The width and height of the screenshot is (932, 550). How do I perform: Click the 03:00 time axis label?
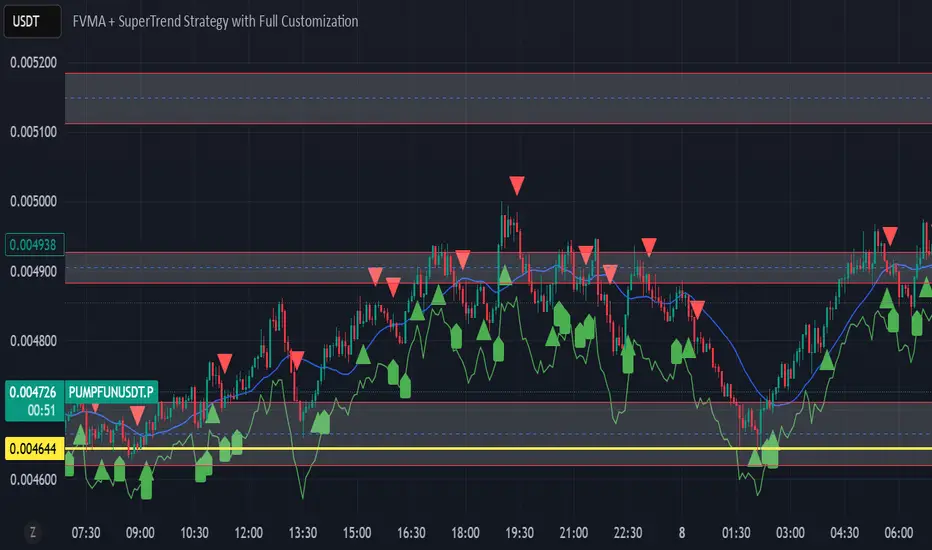[x=790, y=533]
